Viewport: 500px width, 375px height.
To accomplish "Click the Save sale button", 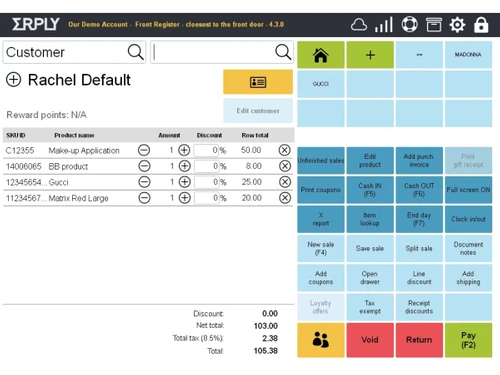I will click(370, 249).
